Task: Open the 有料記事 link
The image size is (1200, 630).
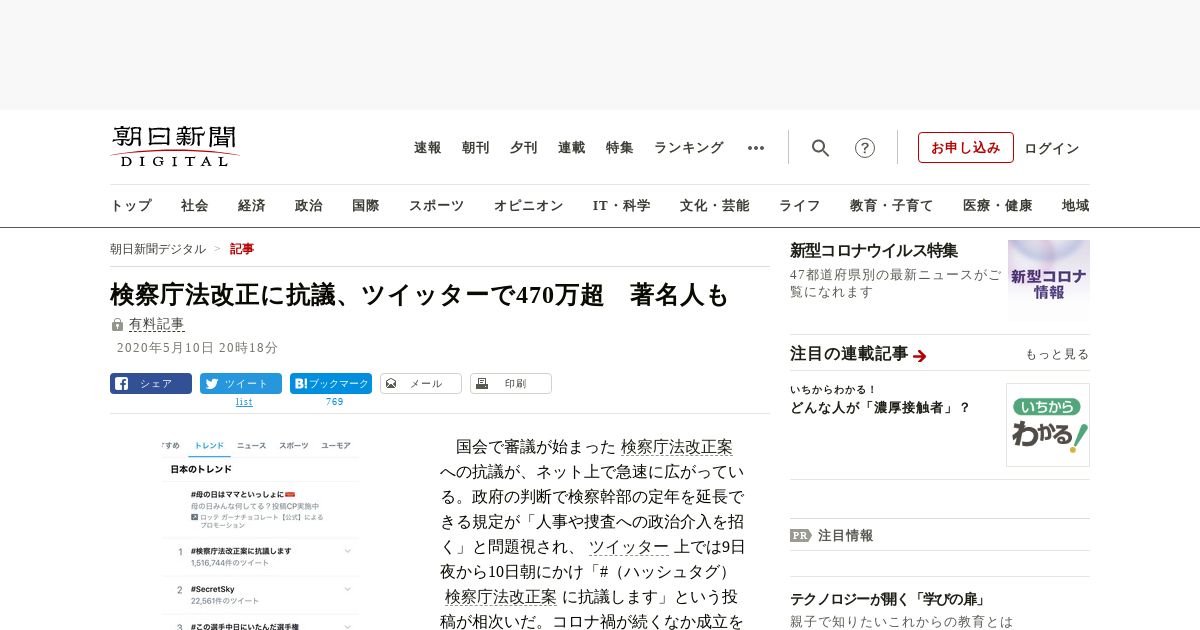Action: (x=157, y=325)
